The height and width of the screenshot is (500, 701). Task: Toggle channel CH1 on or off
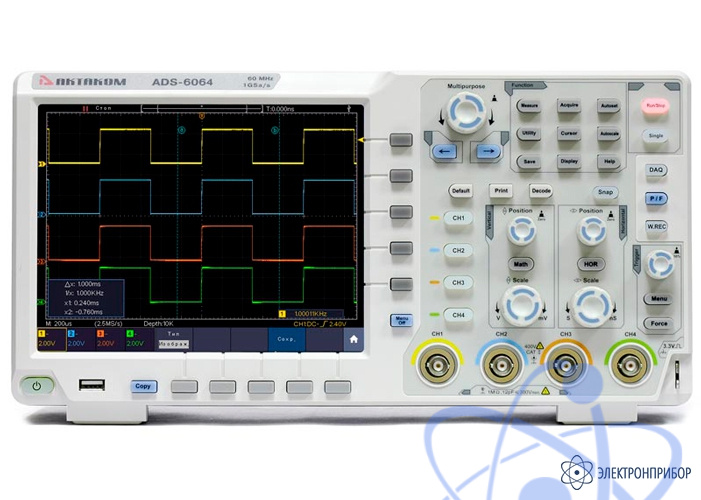(x=458, y=218)
